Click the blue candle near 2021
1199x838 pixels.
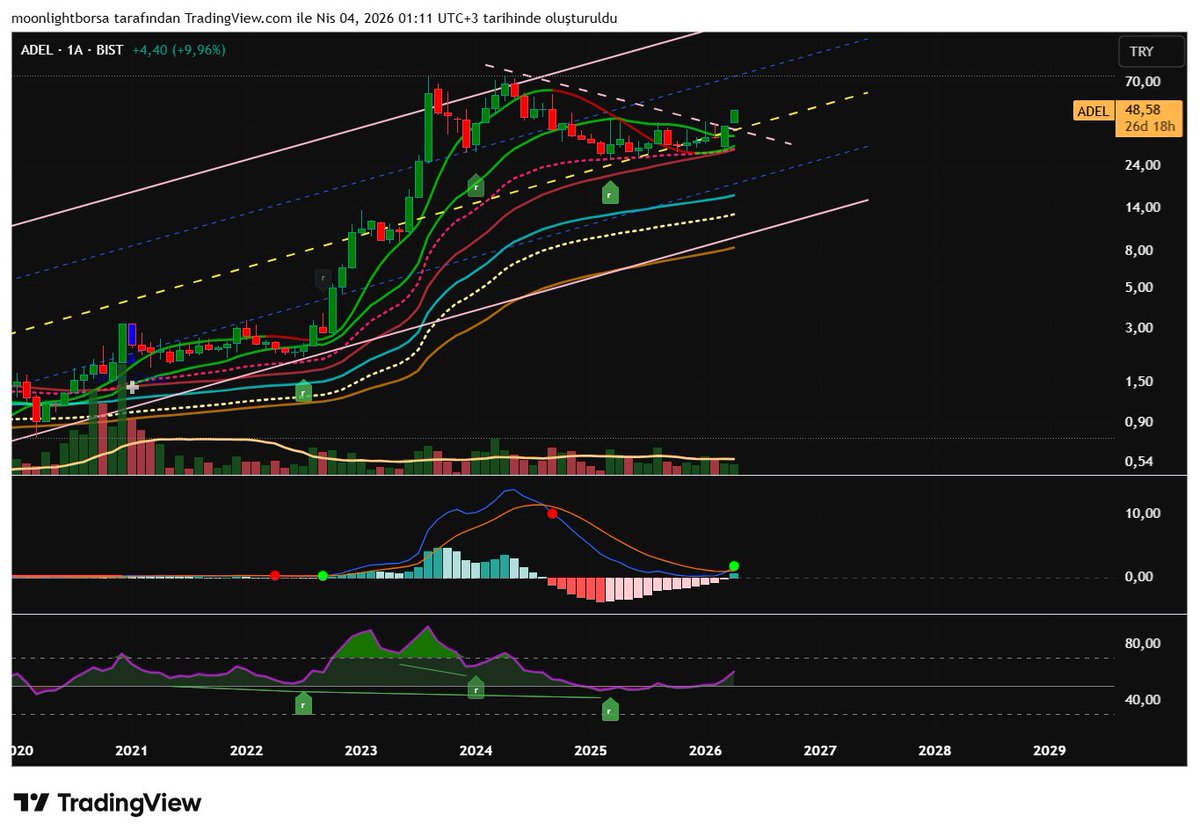(x=132, y=335)
